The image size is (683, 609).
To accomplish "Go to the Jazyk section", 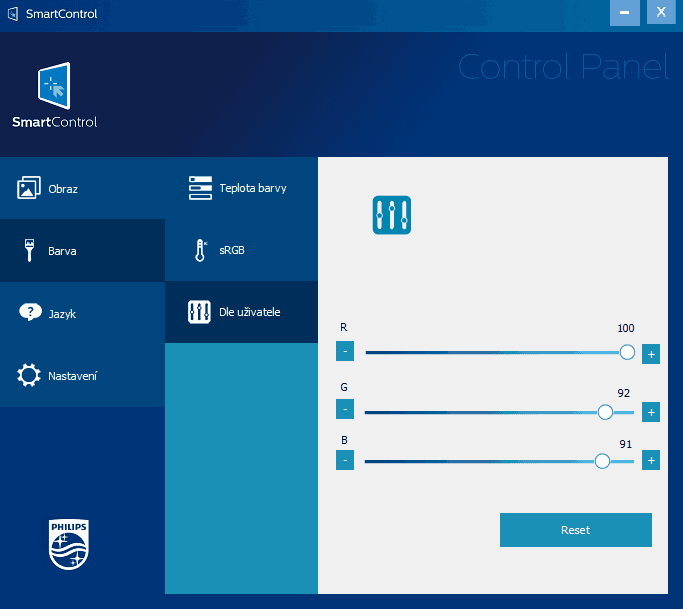I will 82,313.
